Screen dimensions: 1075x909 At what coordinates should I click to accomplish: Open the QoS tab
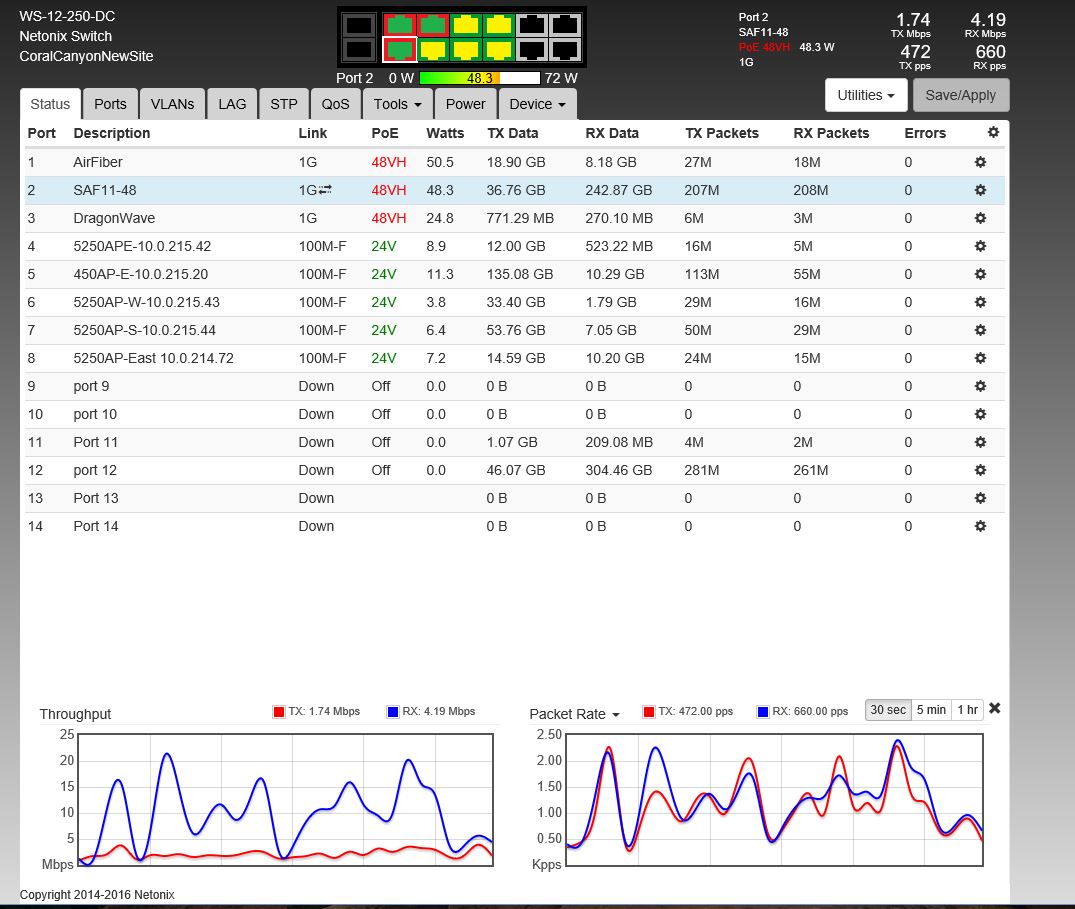(335, 104)
